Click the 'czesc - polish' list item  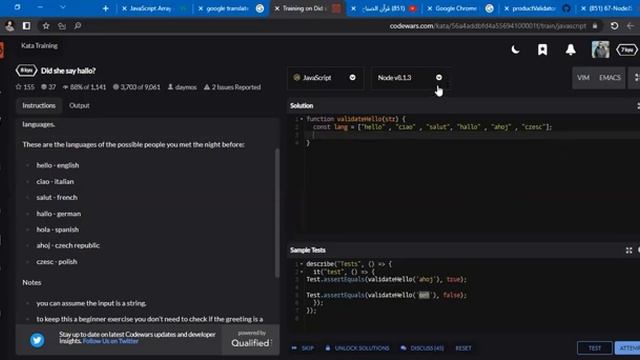click(57, 262)
